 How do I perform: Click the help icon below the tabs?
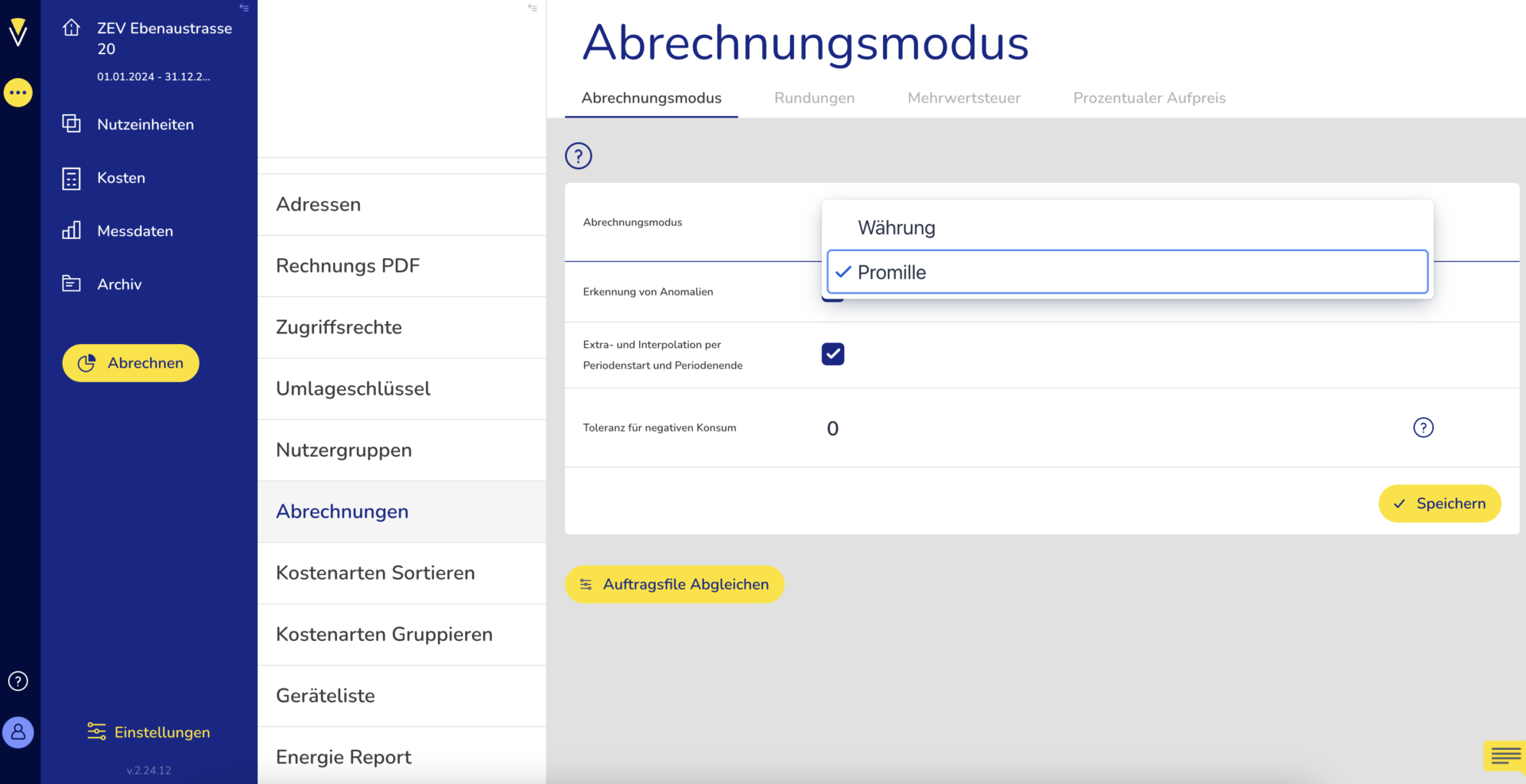578,156
